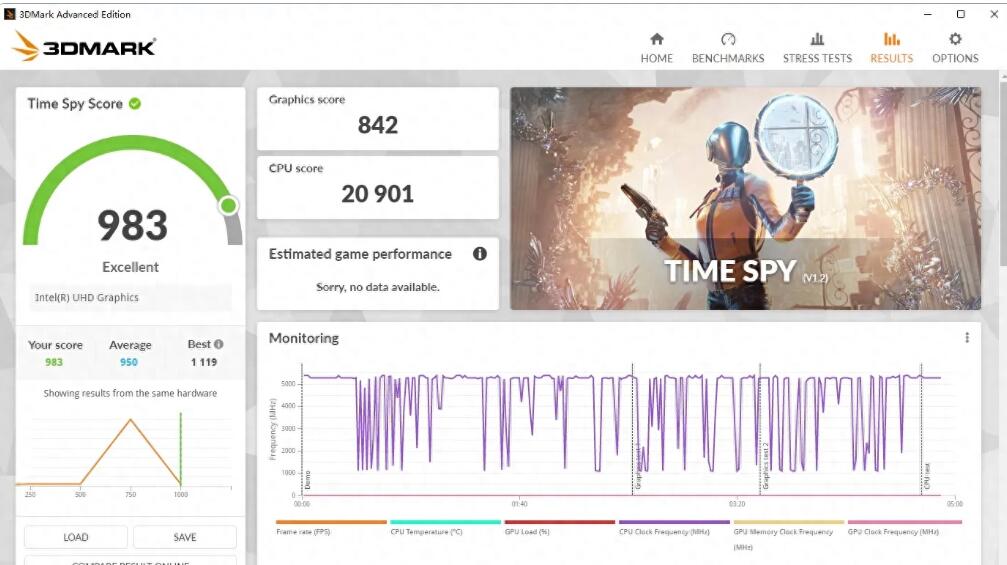
Task: Switch to the Results tab
Action: coord(891,47)
